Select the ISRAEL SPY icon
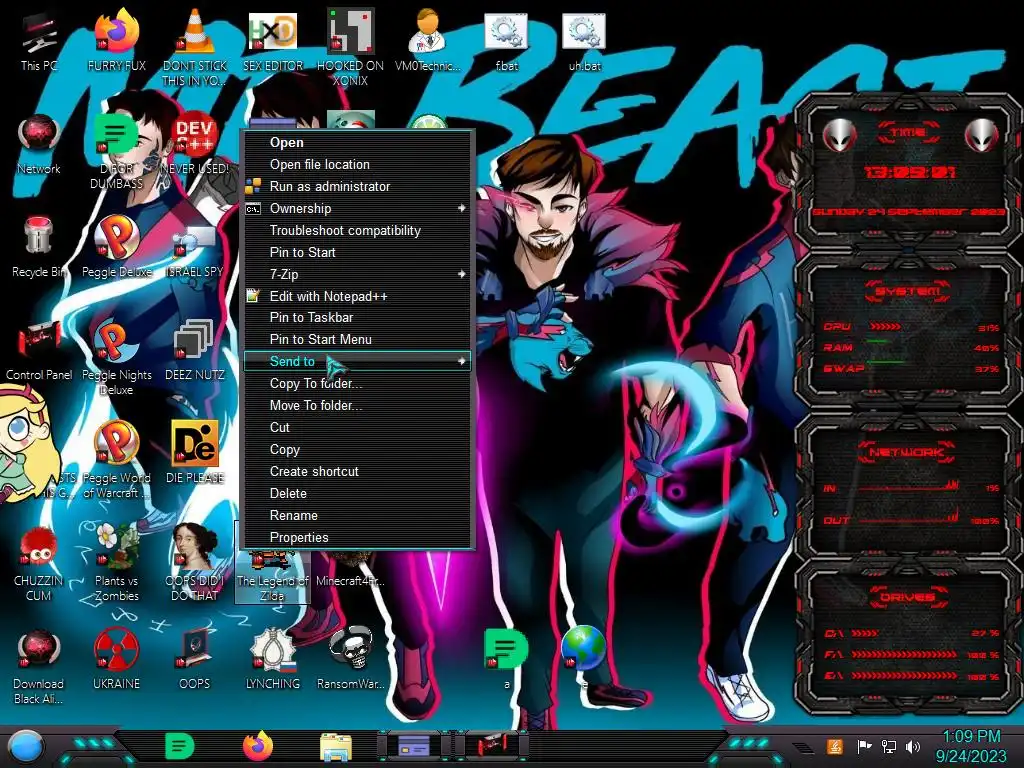The image size is (1024, 768). point(195,251)
